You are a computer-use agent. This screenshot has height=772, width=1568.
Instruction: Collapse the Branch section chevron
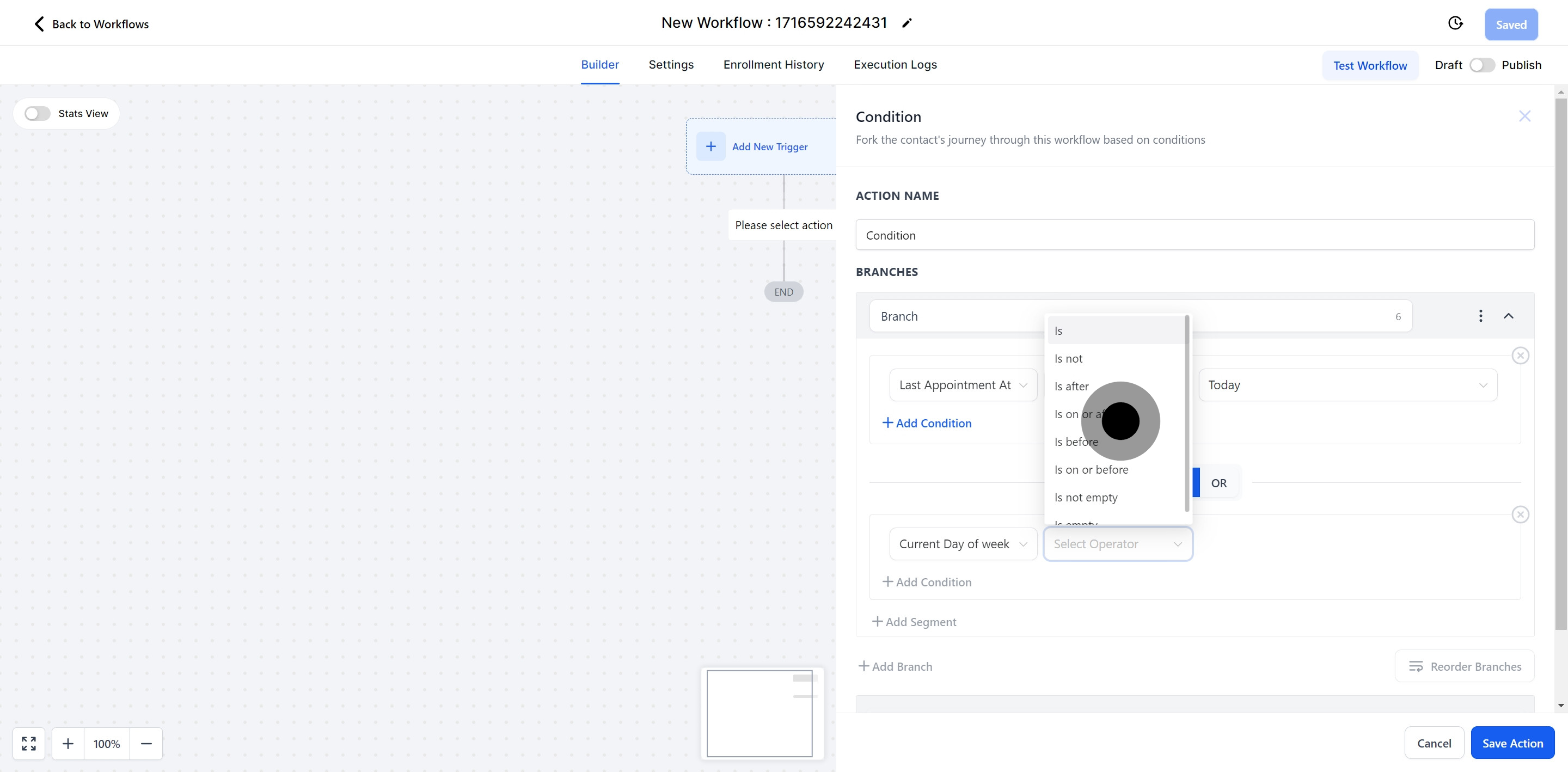(1508, 316)
